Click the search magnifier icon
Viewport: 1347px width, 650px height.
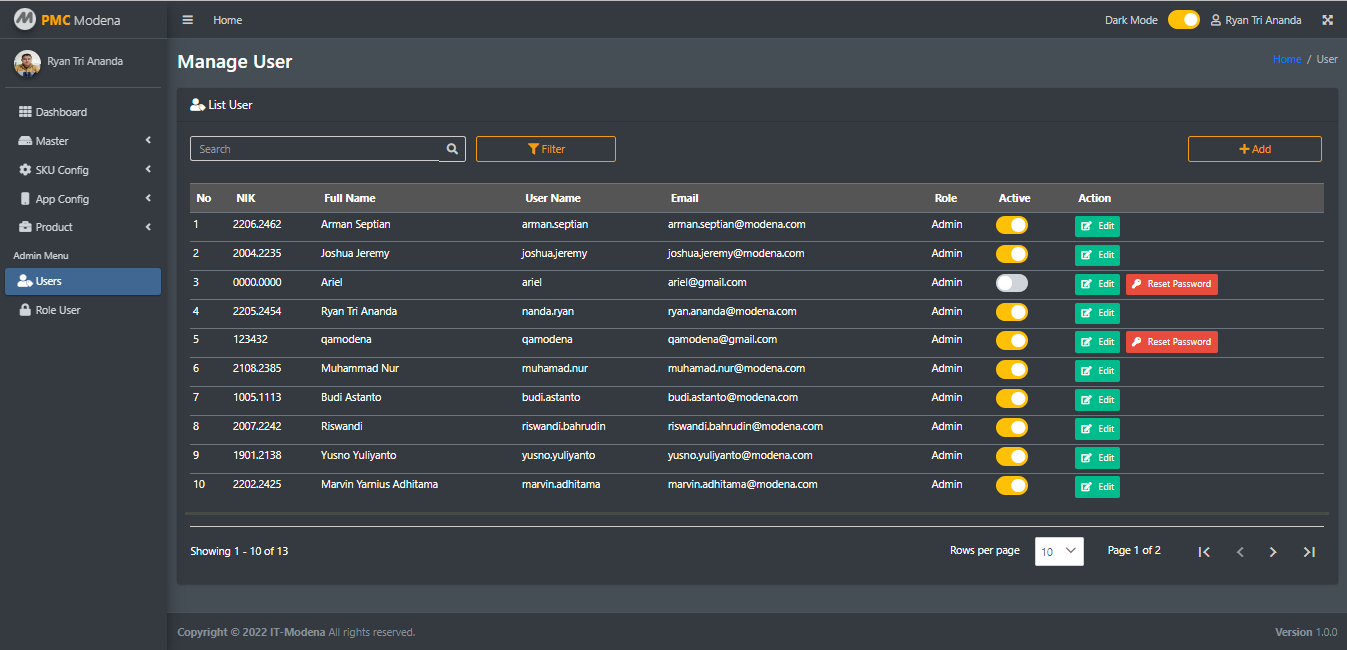452,149
